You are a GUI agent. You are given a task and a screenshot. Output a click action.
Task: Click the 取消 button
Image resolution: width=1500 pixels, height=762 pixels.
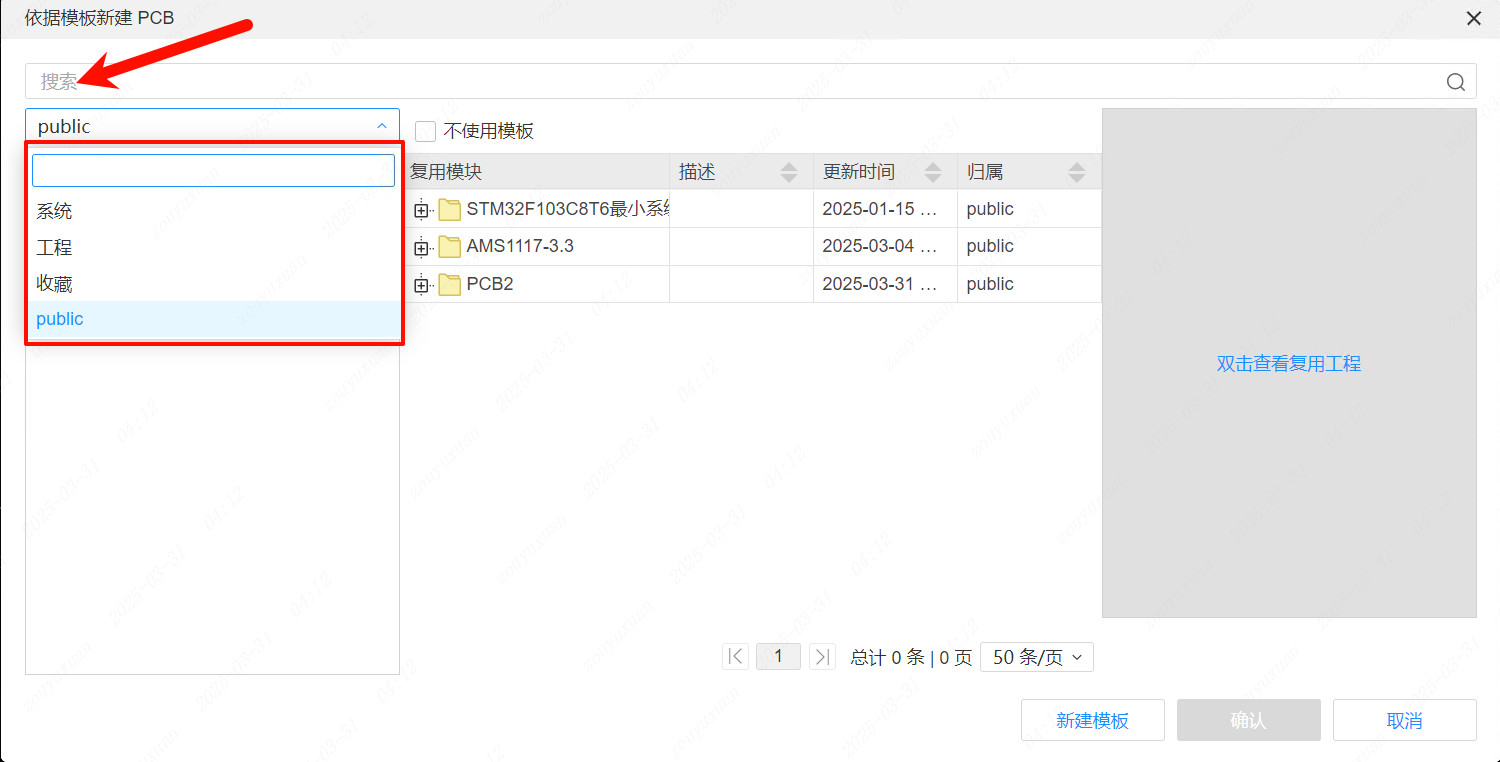coord(1404,720)
